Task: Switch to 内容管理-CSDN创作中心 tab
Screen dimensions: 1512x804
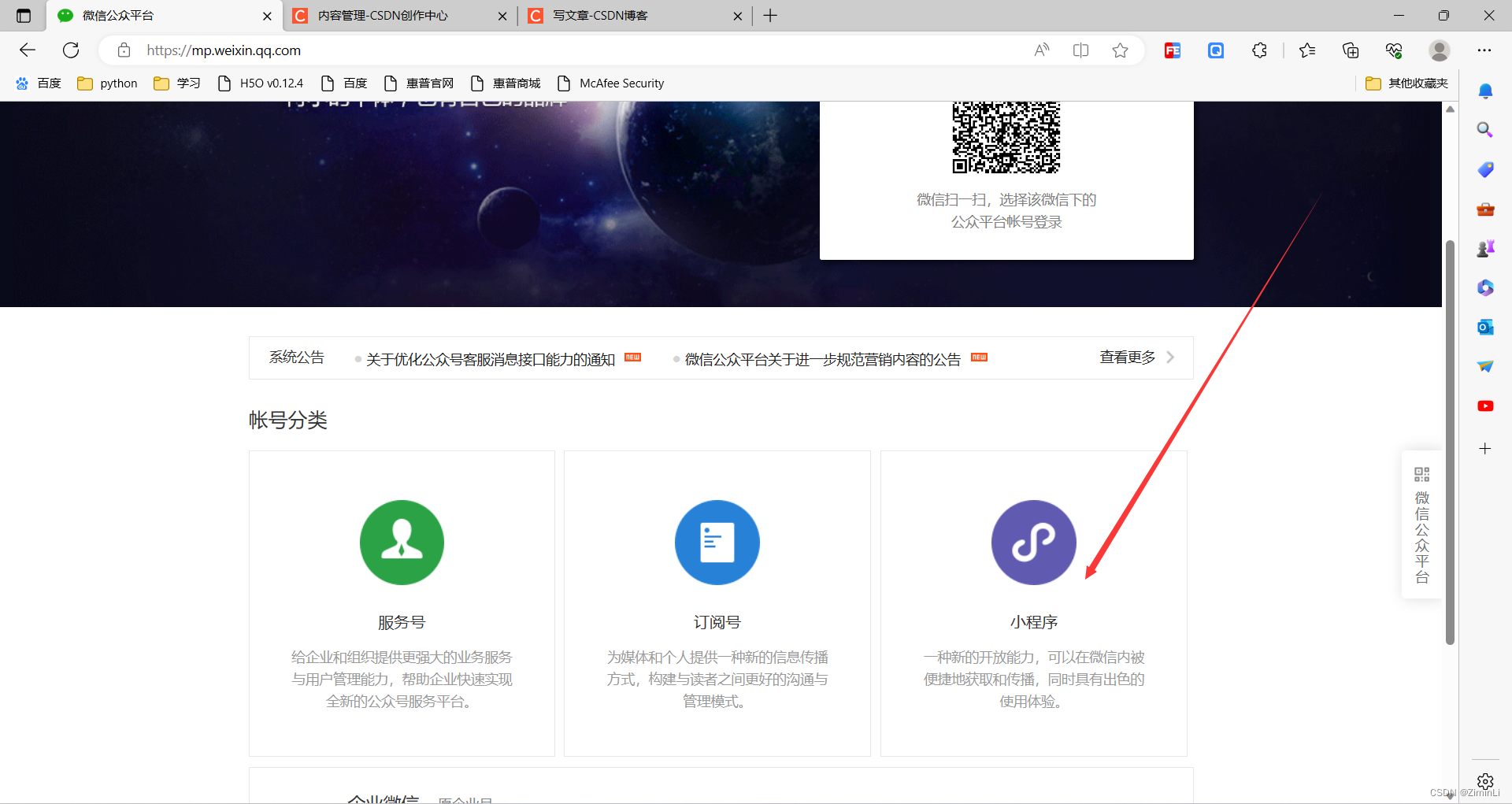Action: point(401,16)
